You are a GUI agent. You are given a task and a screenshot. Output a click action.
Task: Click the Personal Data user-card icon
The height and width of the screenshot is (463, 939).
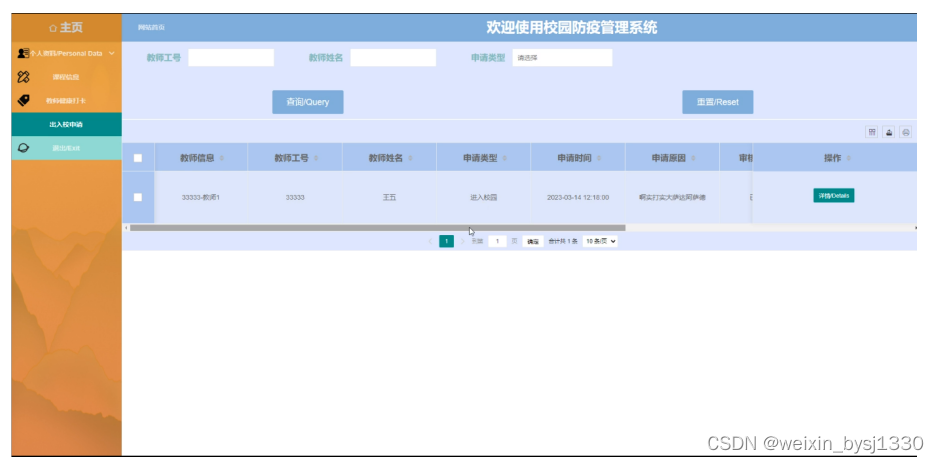[23, 53]
